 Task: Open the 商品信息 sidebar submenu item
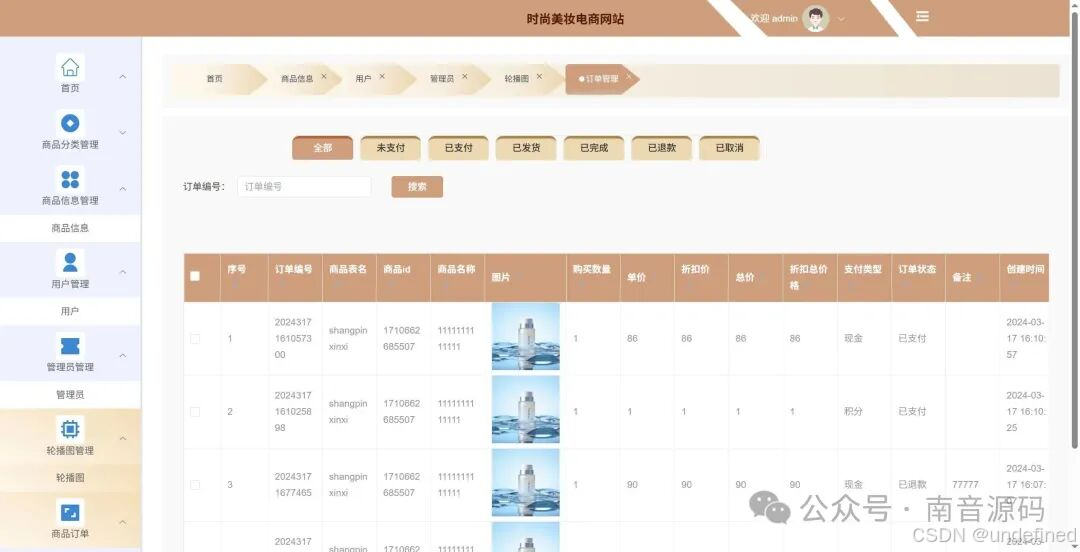pyautogui.click(x=70, y=228)
